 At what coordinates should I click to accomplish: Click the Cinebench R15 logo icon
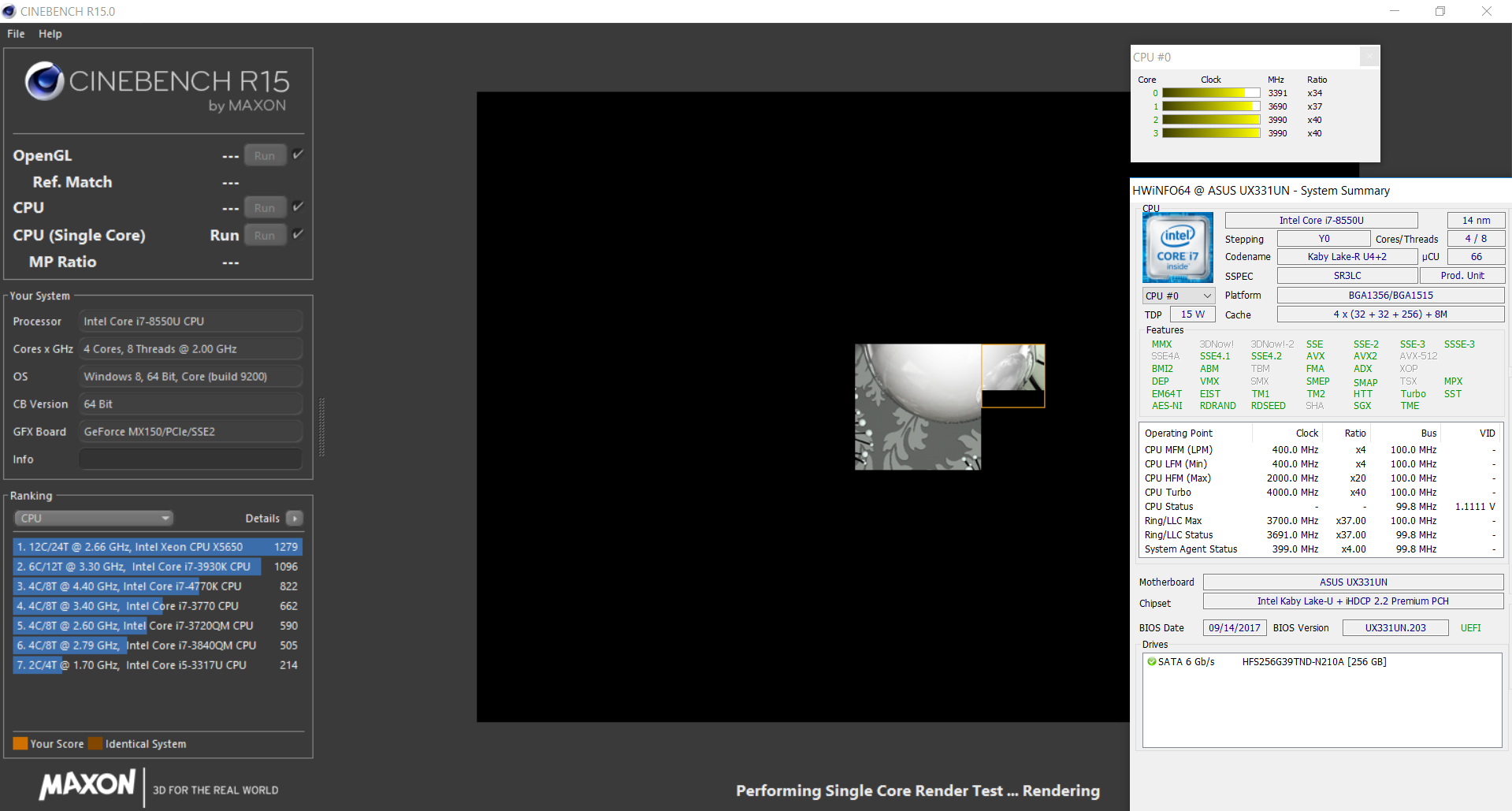44,80
